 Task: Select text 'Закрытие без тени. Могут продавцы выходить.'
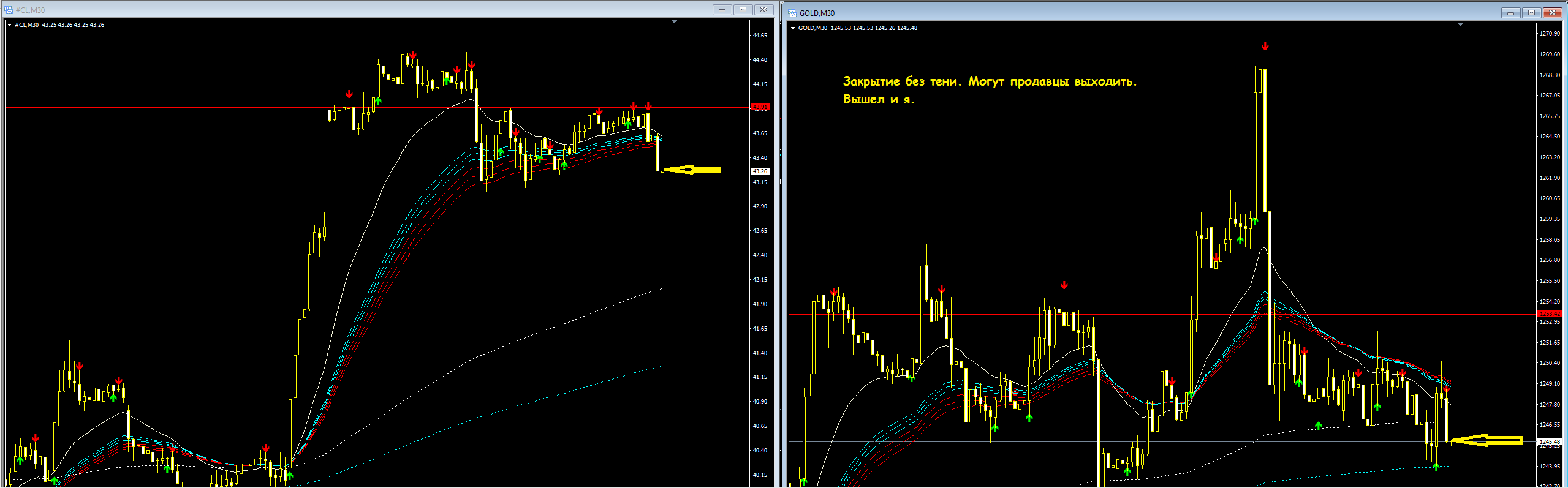pyautogui.click(x=990, y=81)
